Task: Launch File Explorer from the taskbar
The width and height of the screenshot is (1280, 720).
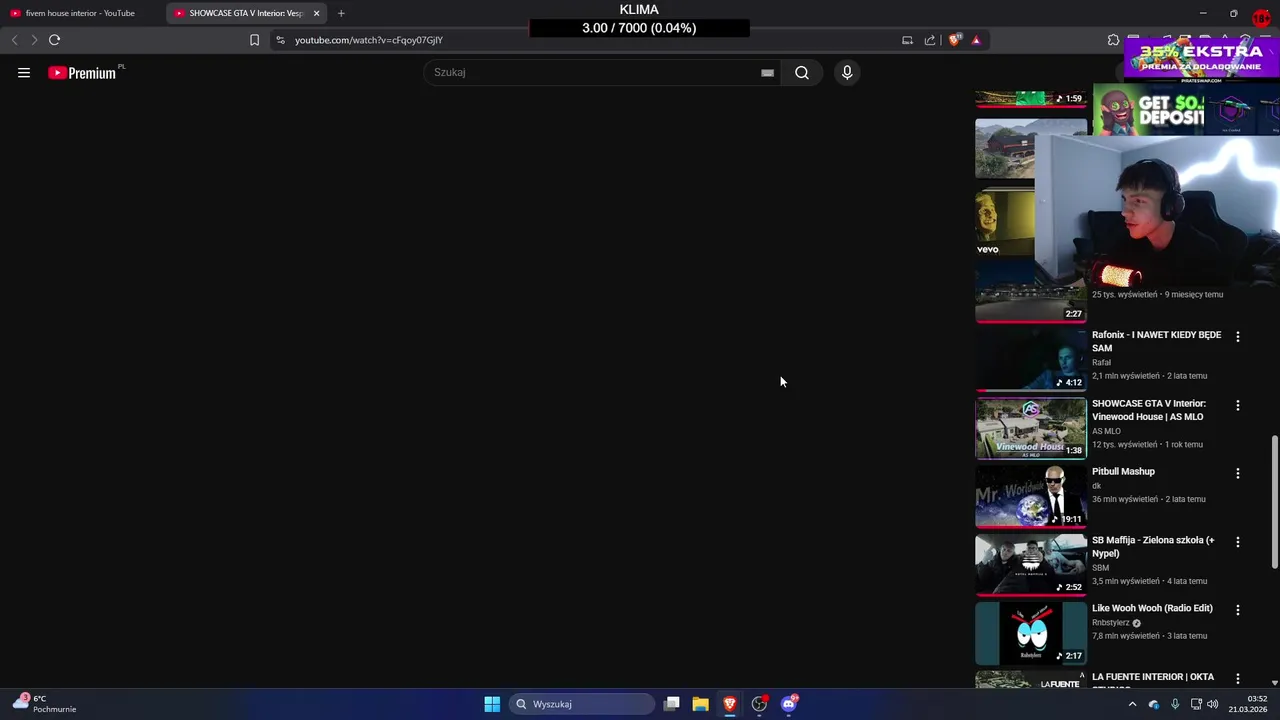Action: click(x=701, y=704)
